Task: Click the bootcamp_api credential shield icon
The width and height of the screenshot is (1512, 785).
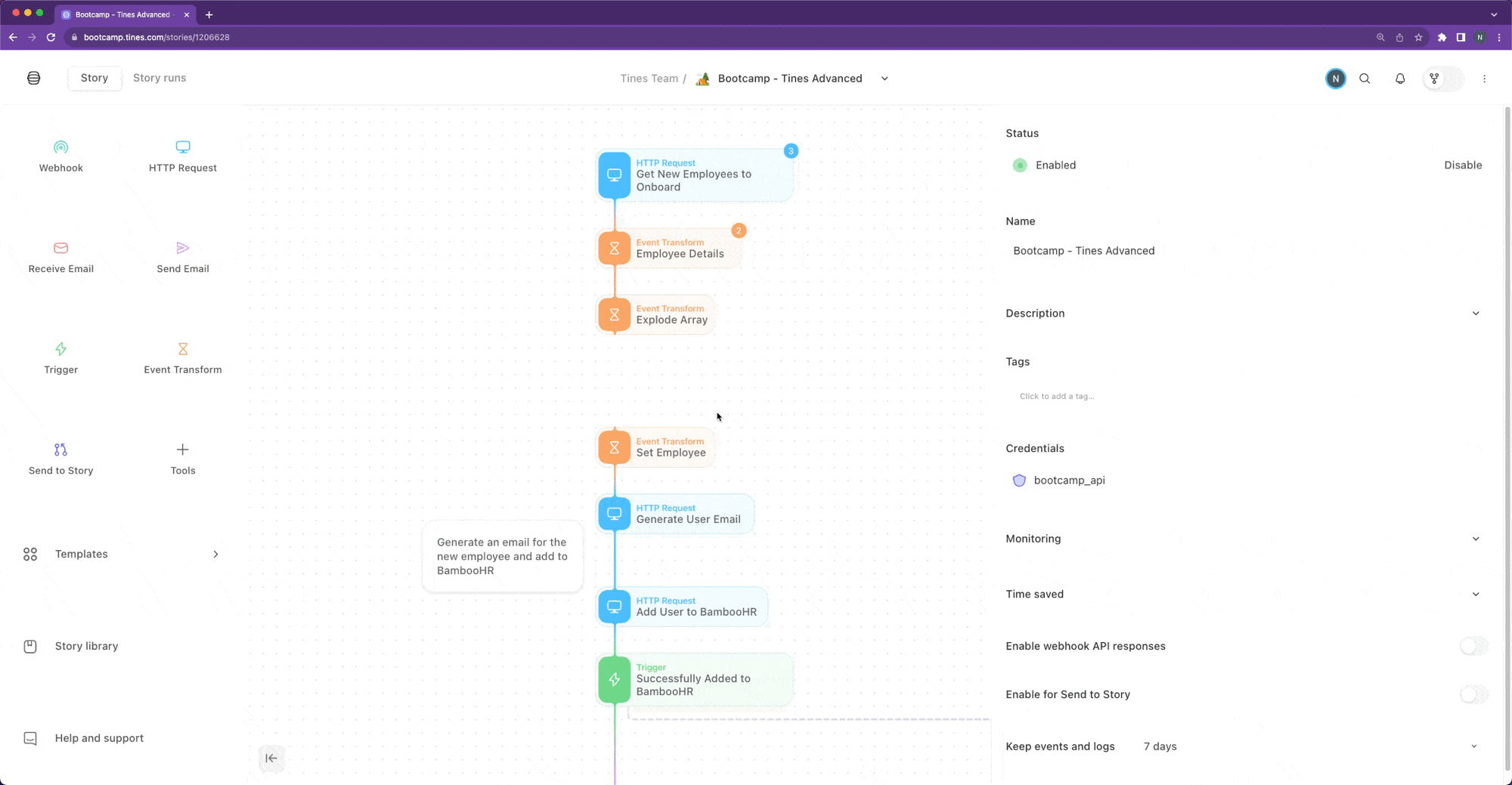Action: click(1019, 481)
